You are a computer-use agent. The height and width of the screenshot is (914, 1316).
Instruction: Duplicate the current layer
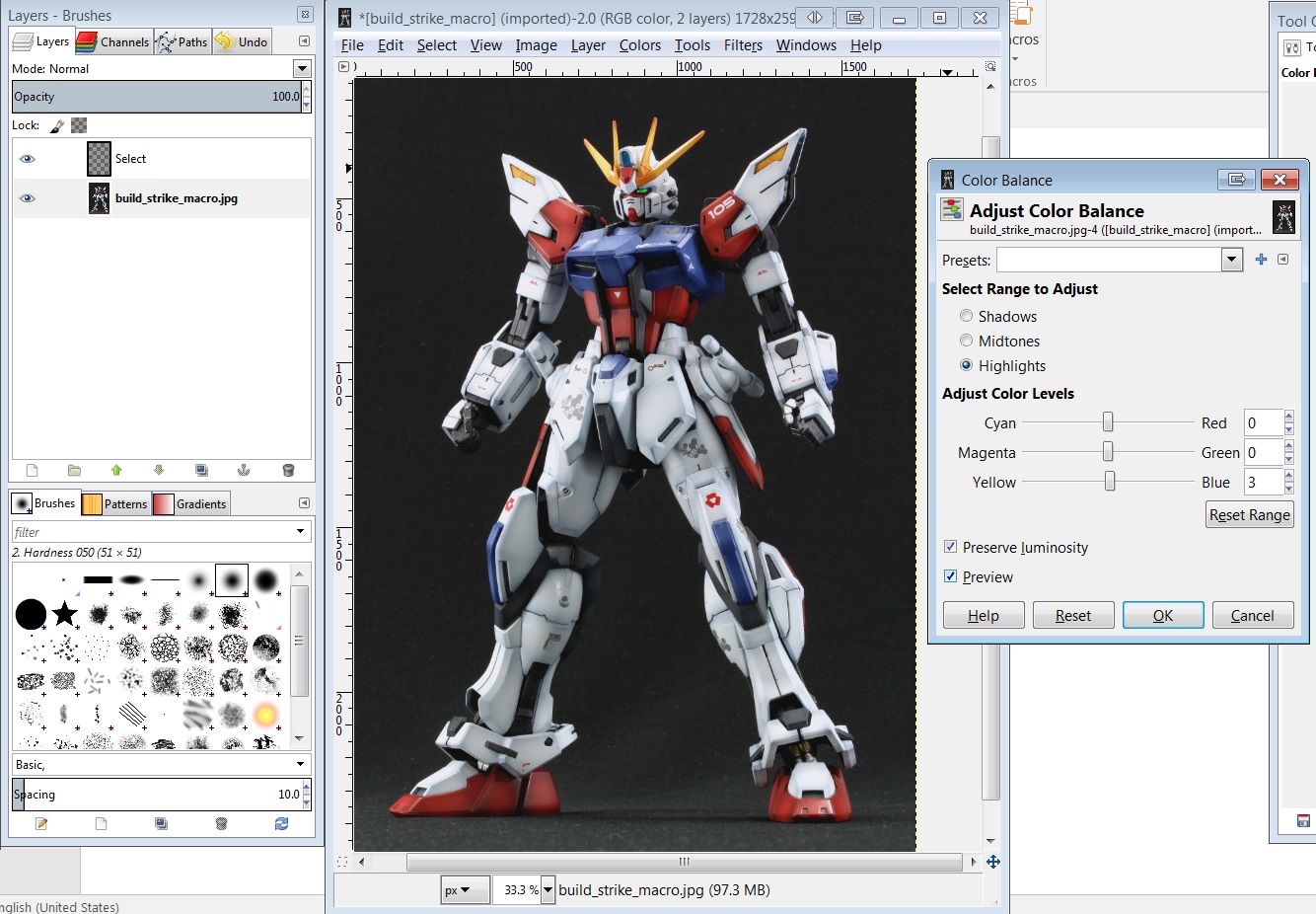201,471
